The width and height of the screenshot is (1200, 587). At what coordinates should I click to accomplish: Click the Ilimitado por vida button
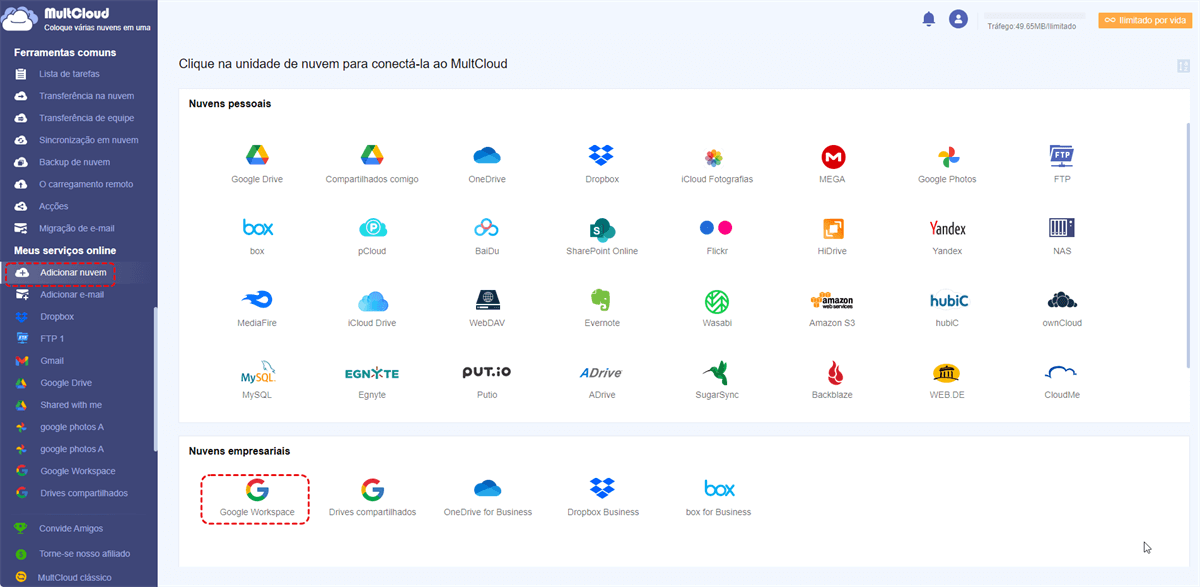pos(1145,20)
